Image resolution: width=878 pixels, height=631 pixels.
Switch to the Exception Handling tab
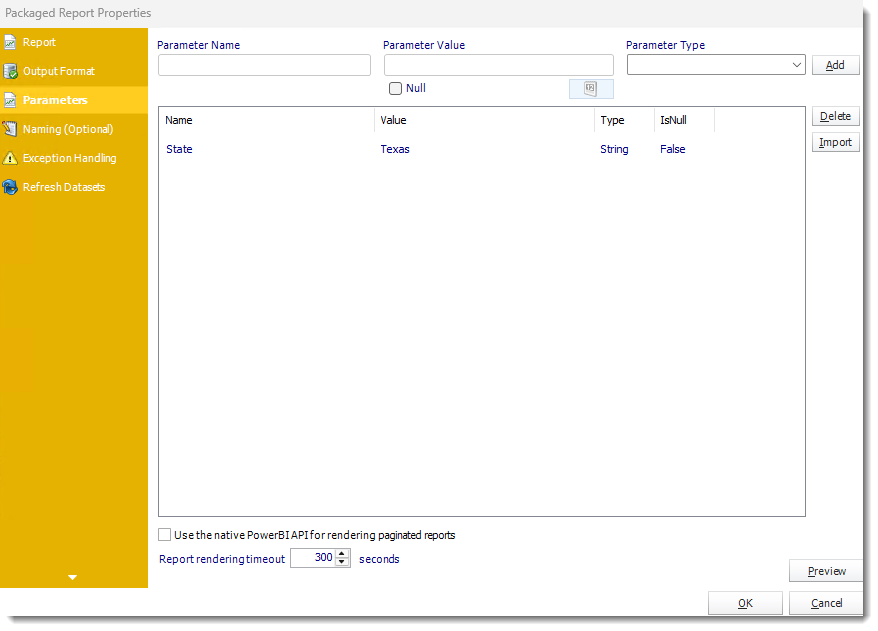(69, 158)
